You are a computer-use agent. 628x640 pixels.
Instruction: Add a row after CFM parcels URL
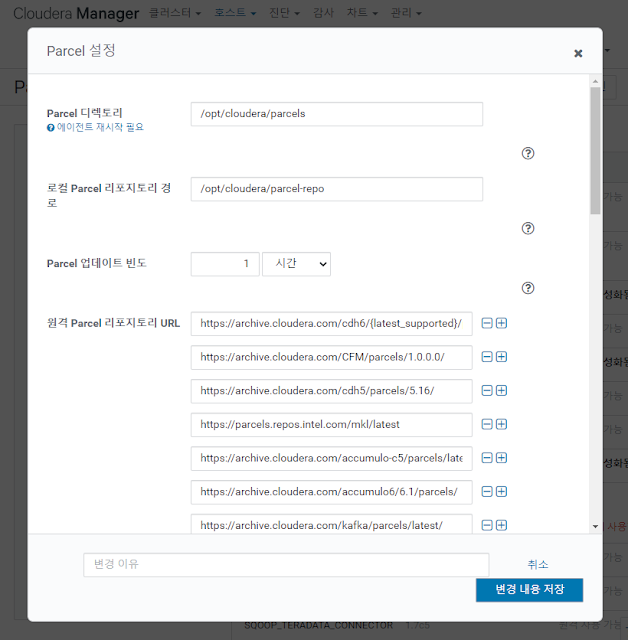point(502,357)
